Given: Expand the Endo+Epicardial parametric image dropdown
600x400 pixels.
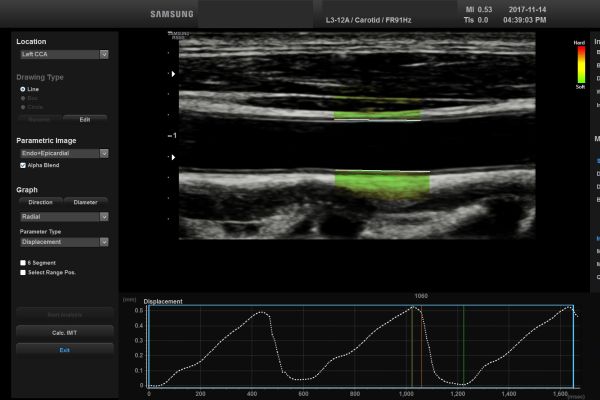Looking at the screenshot, I should tap(64, 154).
